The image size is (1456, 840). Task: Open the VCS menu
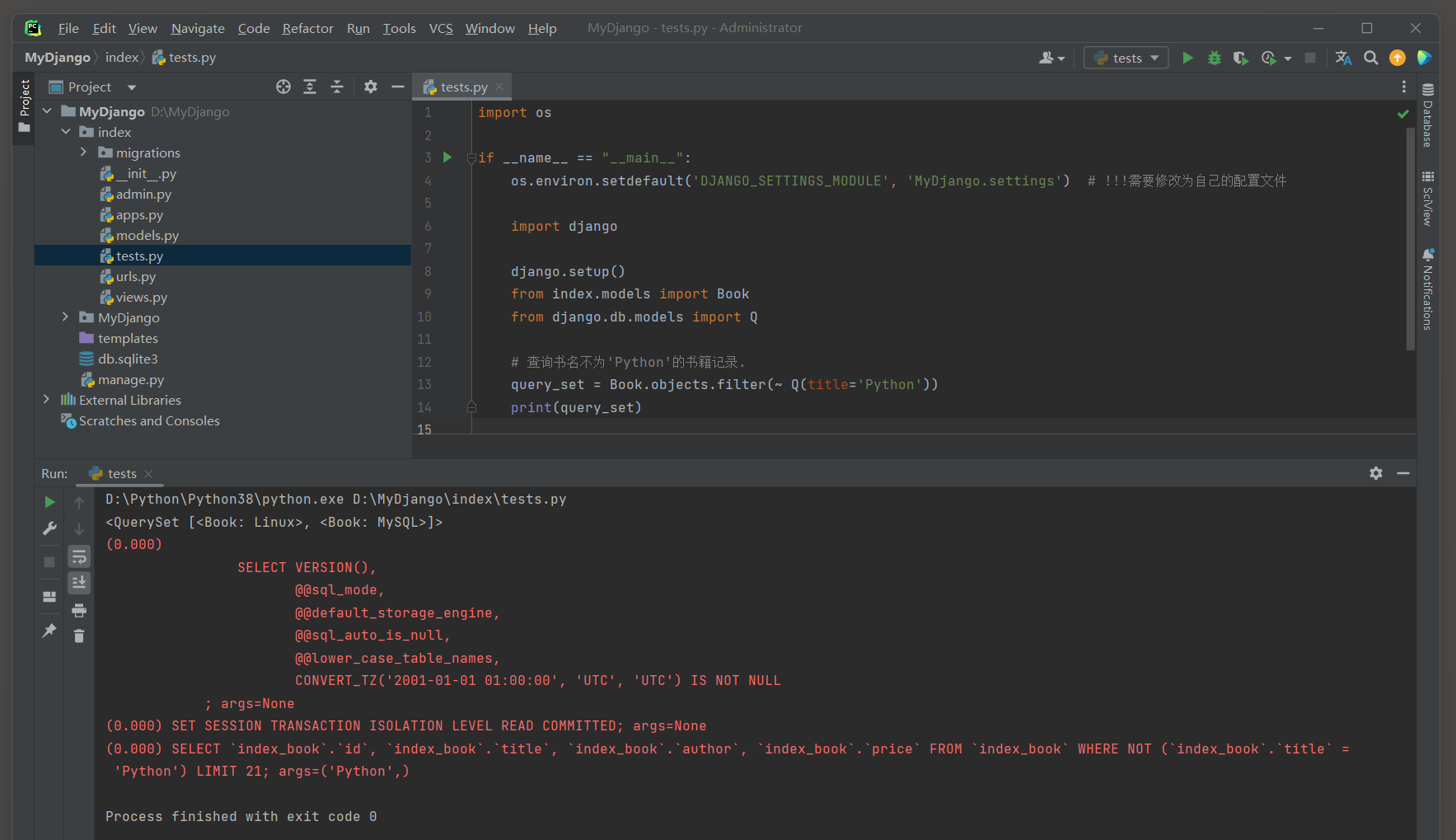tap(441, 28)
